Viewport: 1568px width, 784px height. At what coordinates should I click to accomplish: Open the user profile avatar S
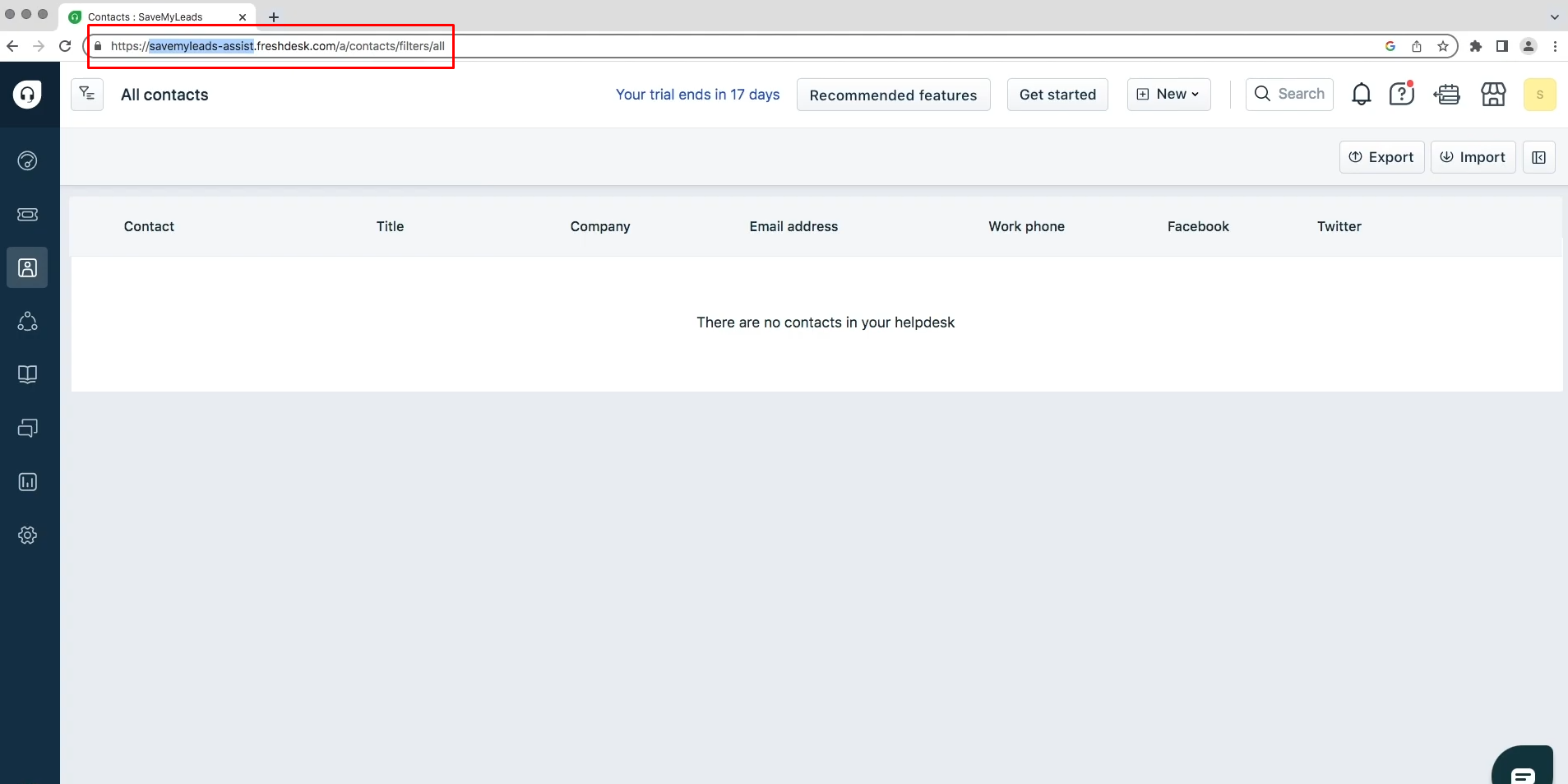(x=1539, y=95)
